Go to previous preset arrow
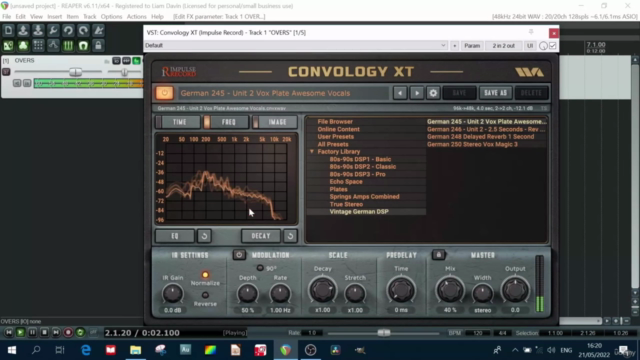The image size is (640, 360). pyautogui.click(x=400, y=93)
